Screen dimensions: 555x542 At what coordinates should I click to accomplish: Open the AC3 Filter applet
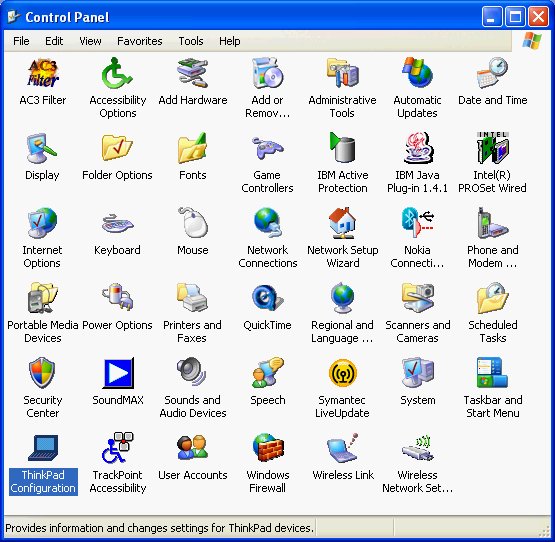click(43, 73)
